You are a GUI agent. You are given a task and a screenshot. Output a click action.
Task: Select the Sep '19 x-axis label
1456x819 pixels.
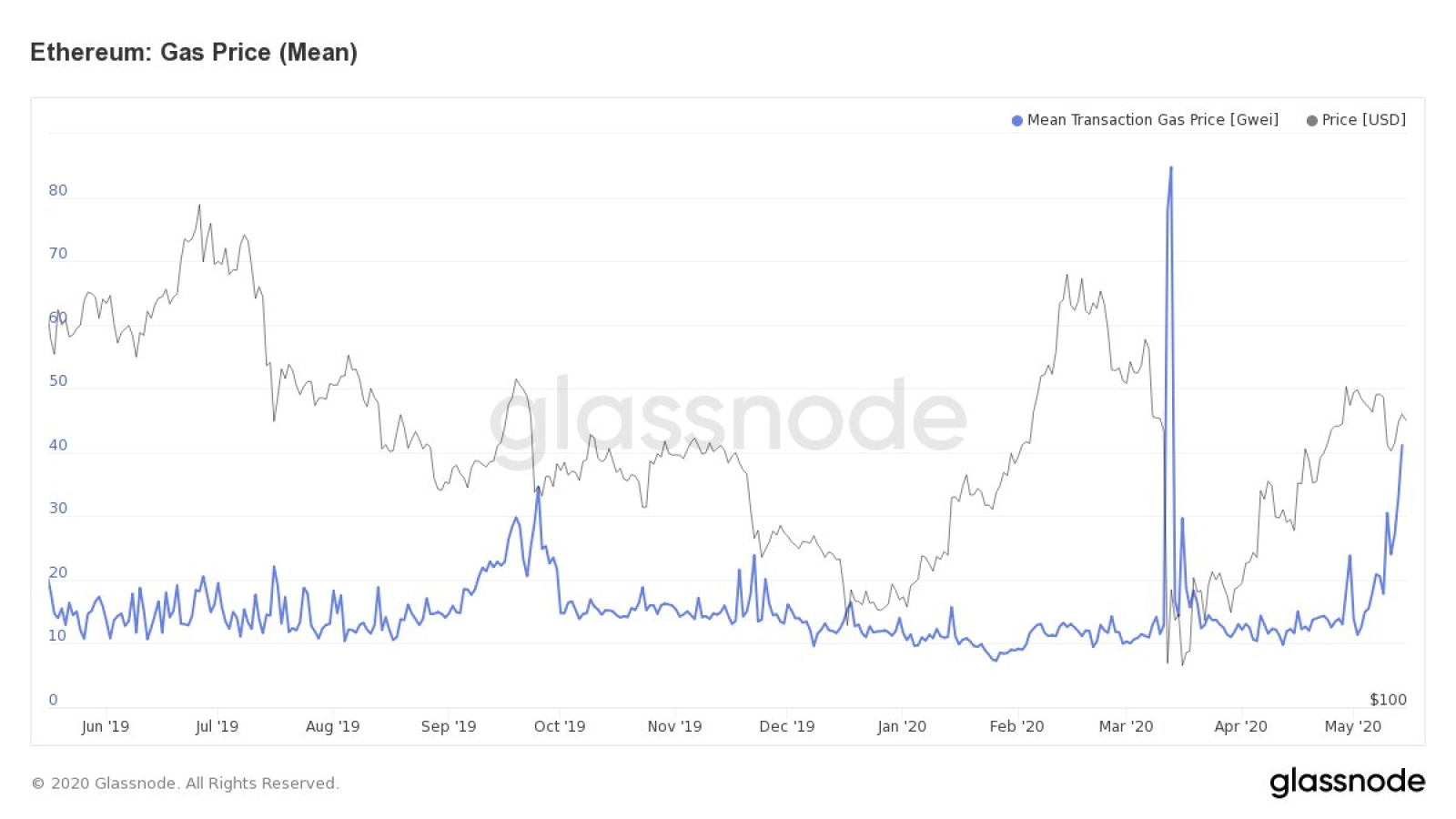tap(449, 726)
